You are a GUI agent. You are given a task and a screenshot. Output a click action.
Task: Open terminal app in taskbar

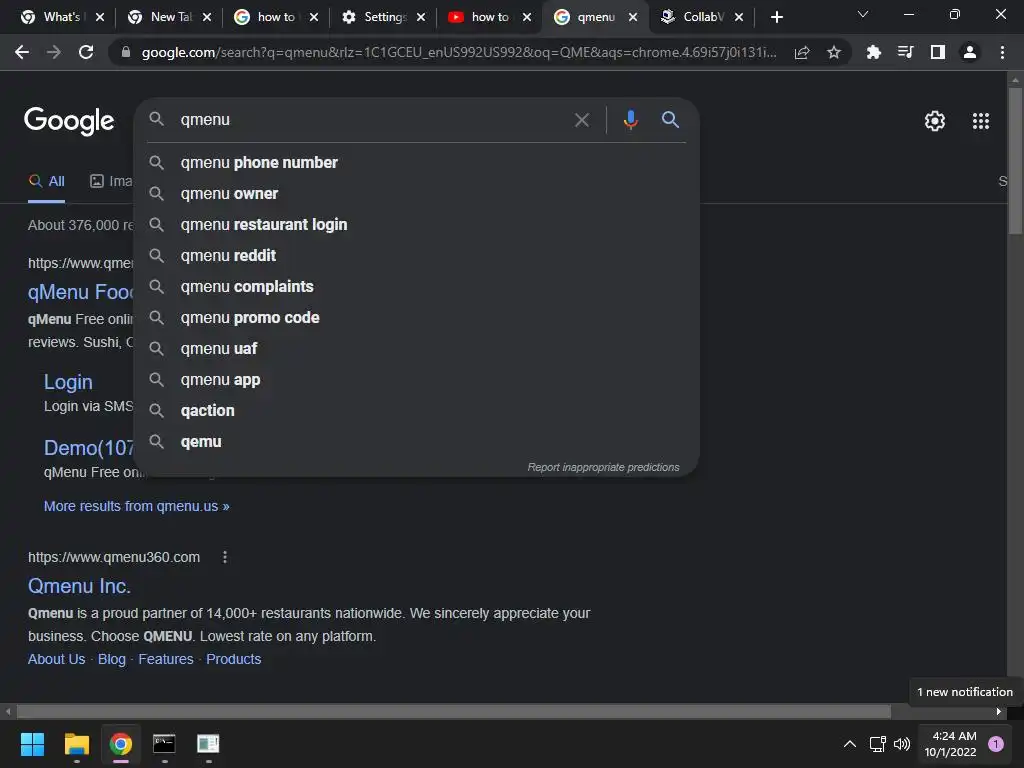(x=164, y=744)
